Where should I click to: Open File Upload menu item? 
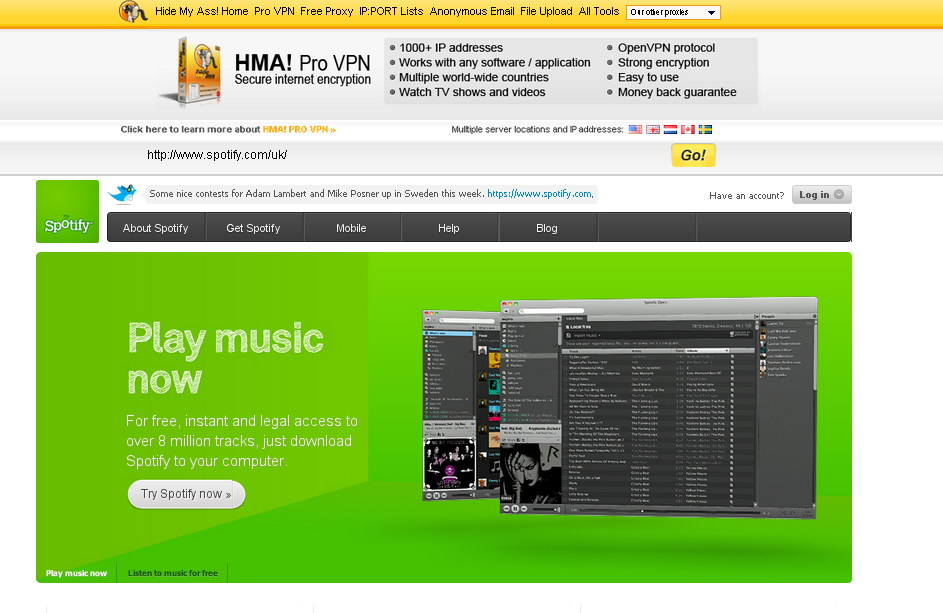[x=546, y=11]
